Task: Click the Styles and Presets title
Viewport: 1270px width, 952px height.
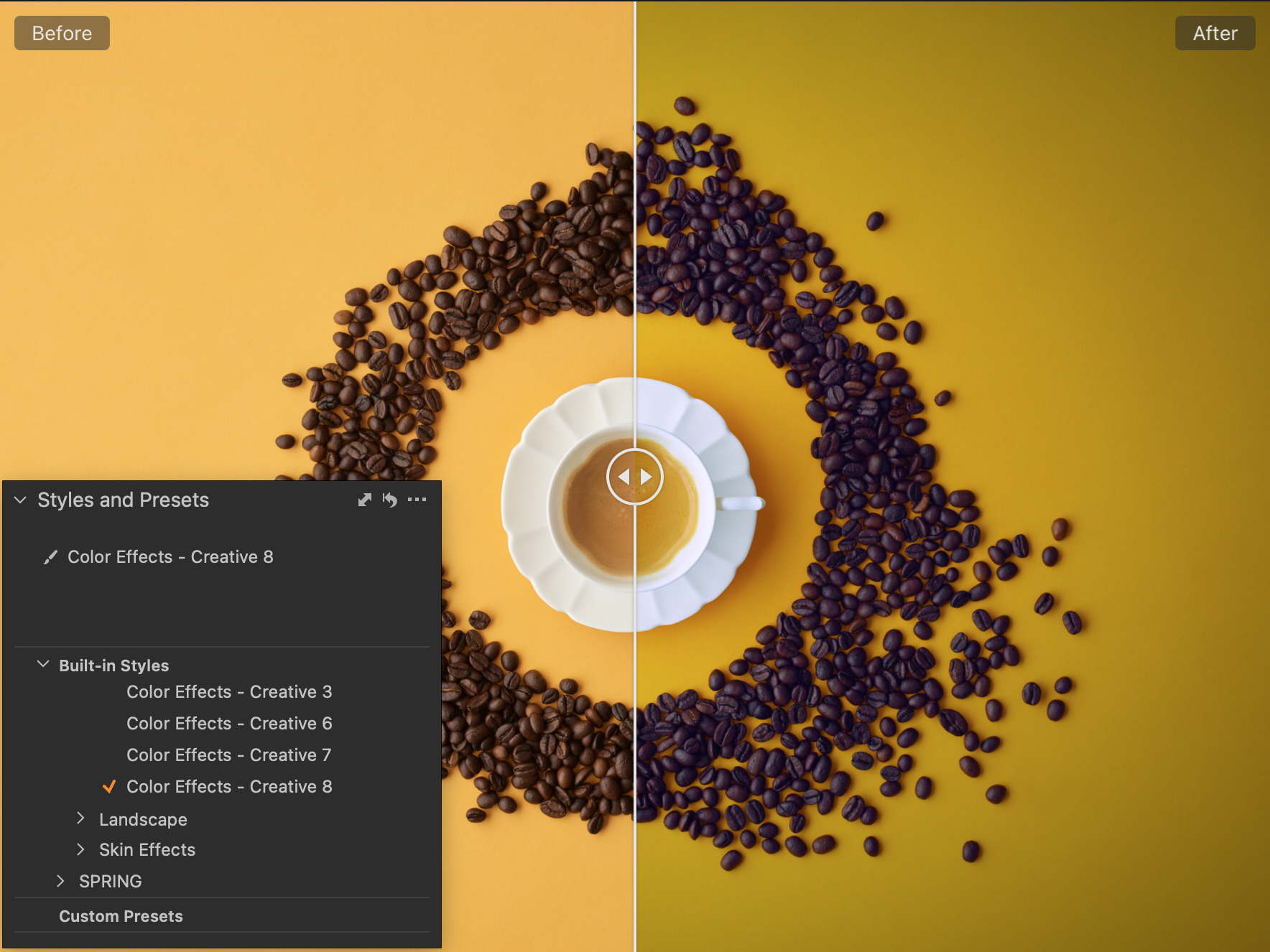Action: (x=123, y=500)
